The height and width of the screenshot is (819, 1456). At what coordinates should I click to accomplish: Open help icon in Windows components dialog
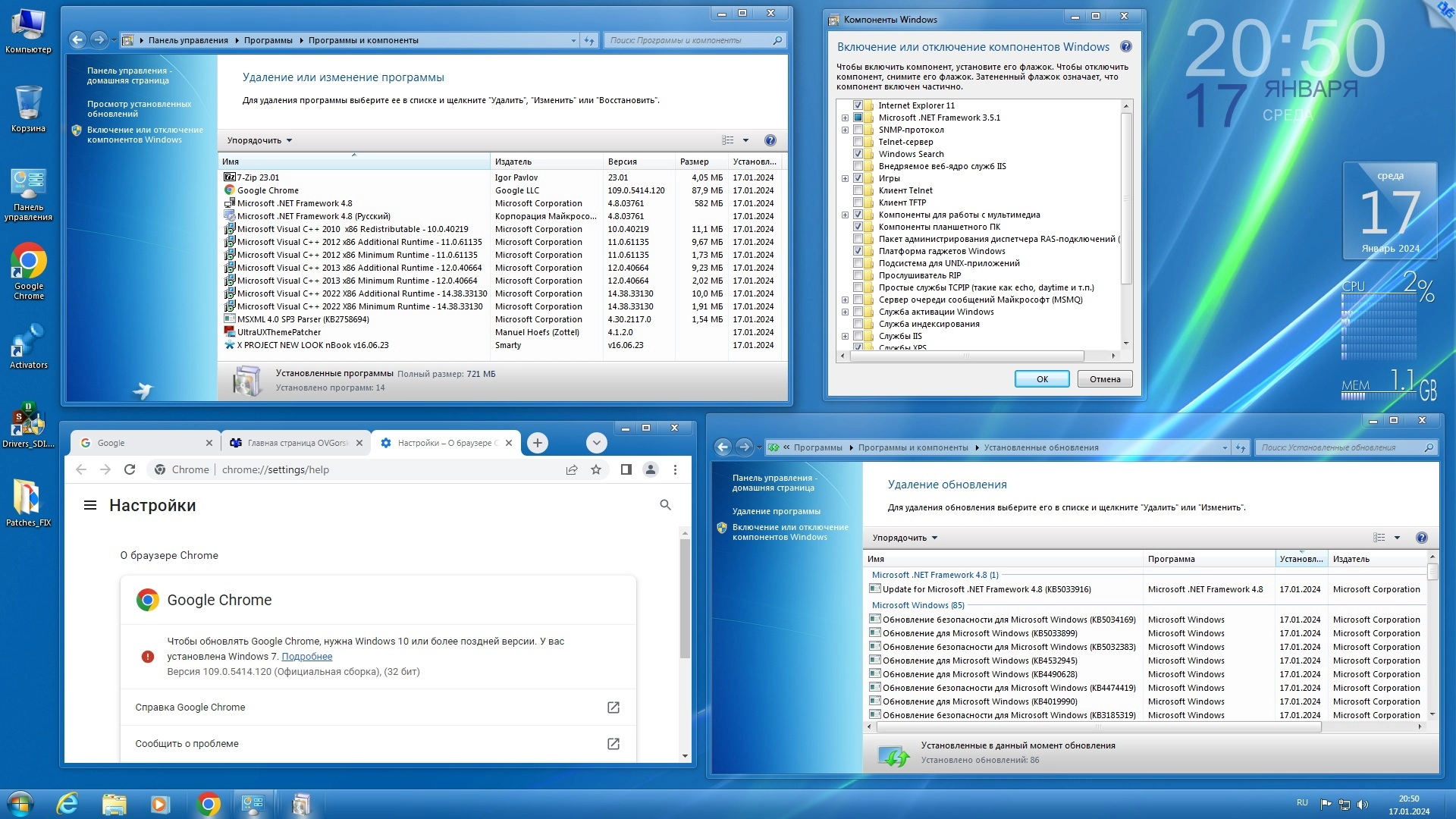(1126, 47)
